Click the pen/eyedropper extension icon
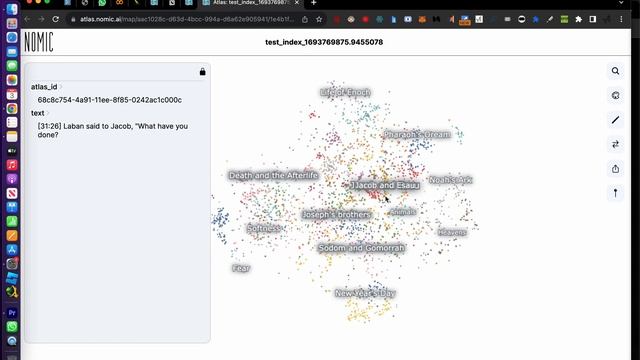 (550, 19)
